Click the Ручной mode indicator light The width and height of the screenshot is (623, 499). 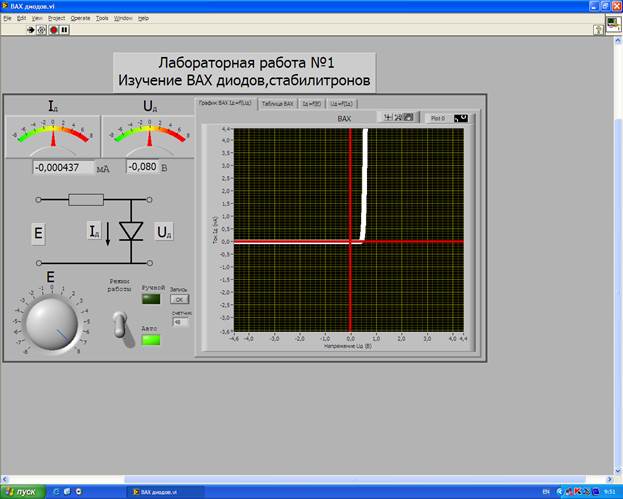(x=151, y=298)
